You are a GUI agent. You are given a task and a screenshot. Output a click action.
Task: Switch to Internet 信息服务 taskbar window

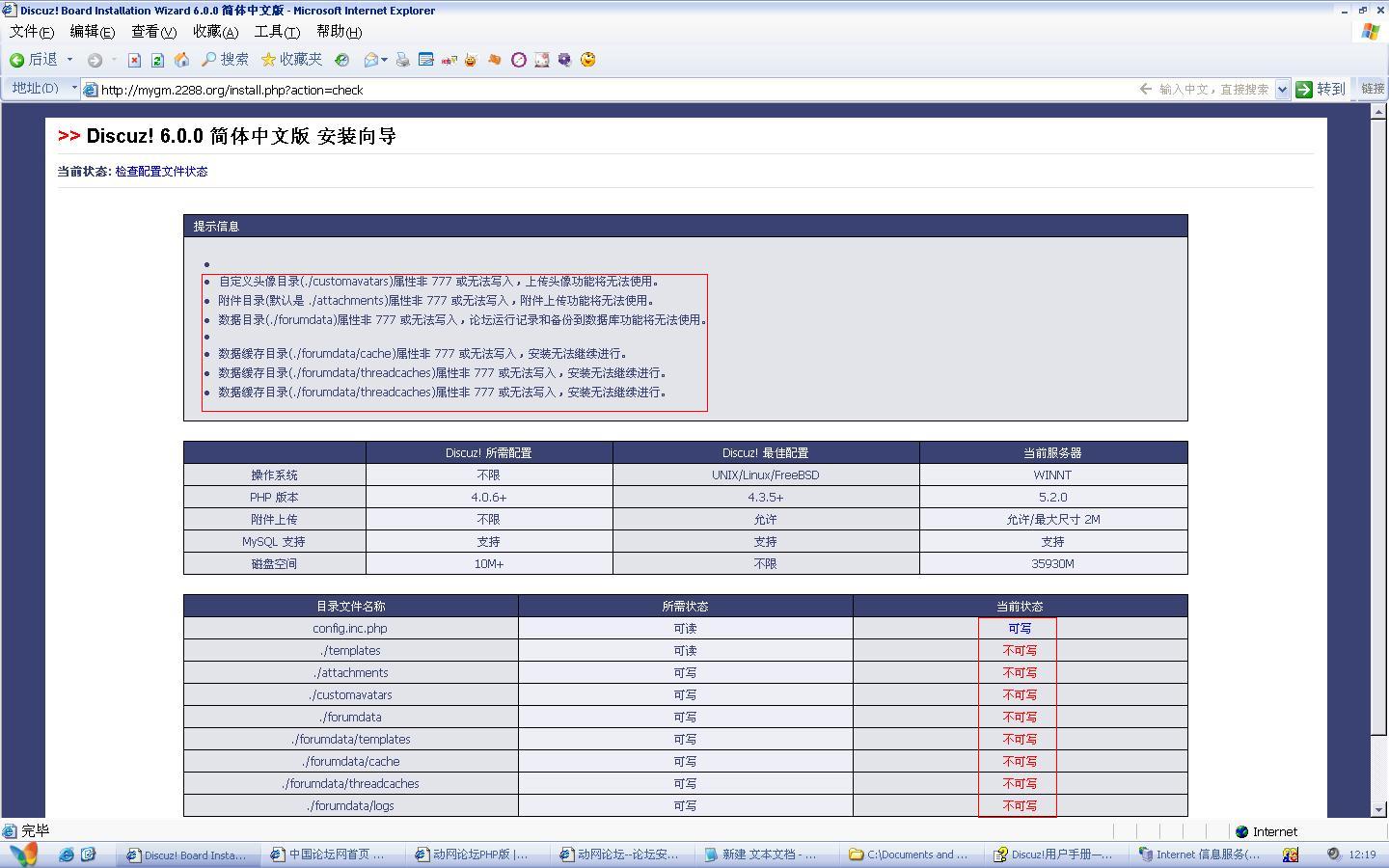coord(1202,854)
